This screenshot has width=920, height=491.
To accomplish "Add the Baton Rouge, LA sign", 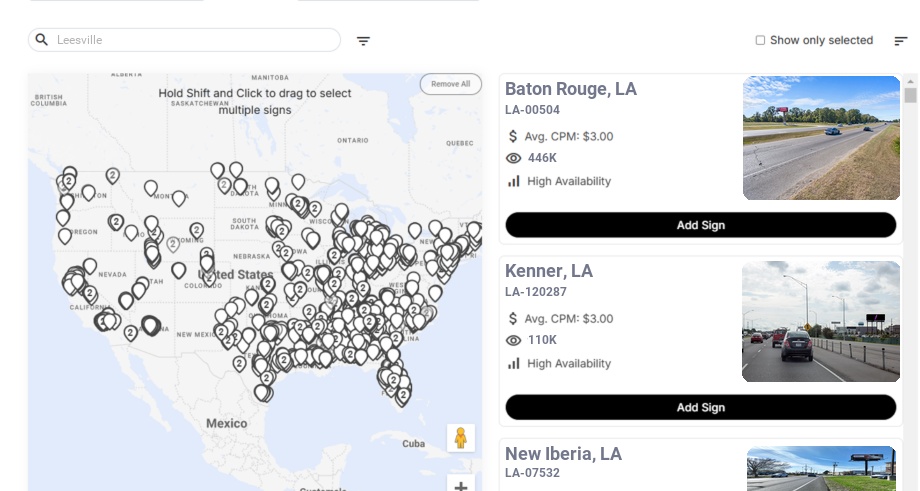I will (x=700, y=225).
